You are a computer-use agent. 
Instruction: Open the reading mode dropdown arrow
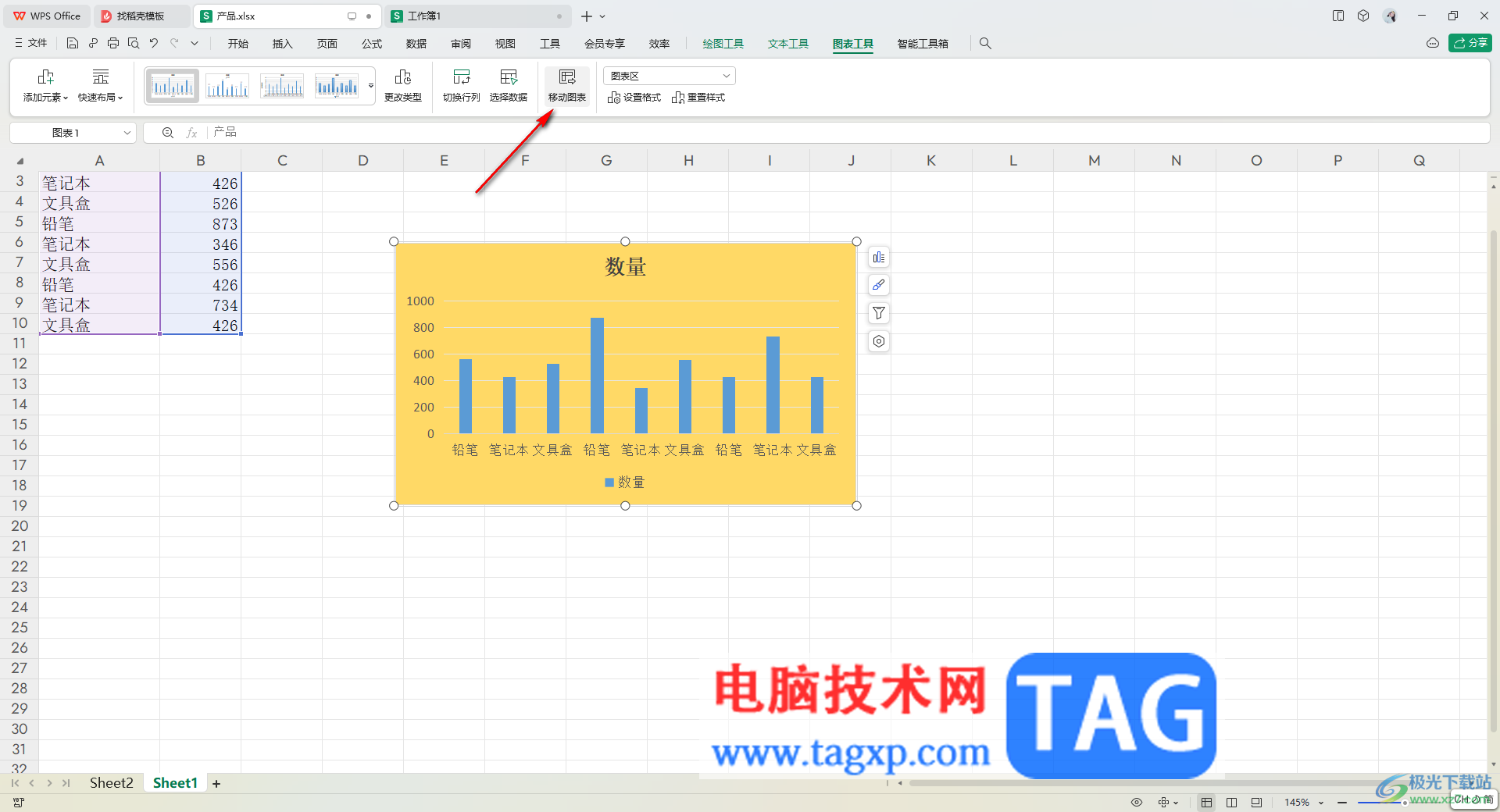1176,803
